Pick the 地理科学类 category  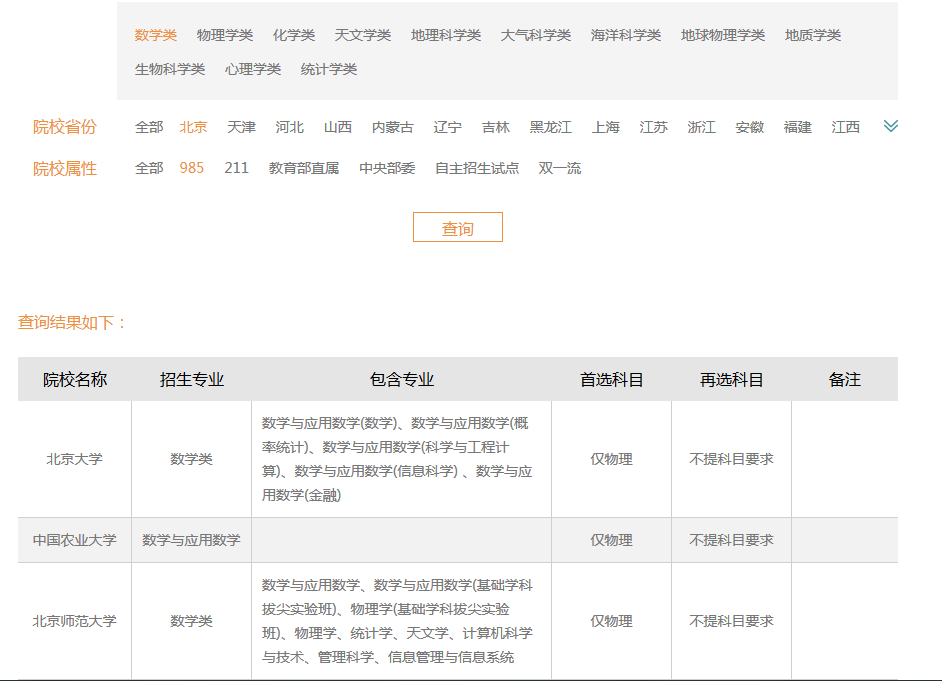pos(446,35)
